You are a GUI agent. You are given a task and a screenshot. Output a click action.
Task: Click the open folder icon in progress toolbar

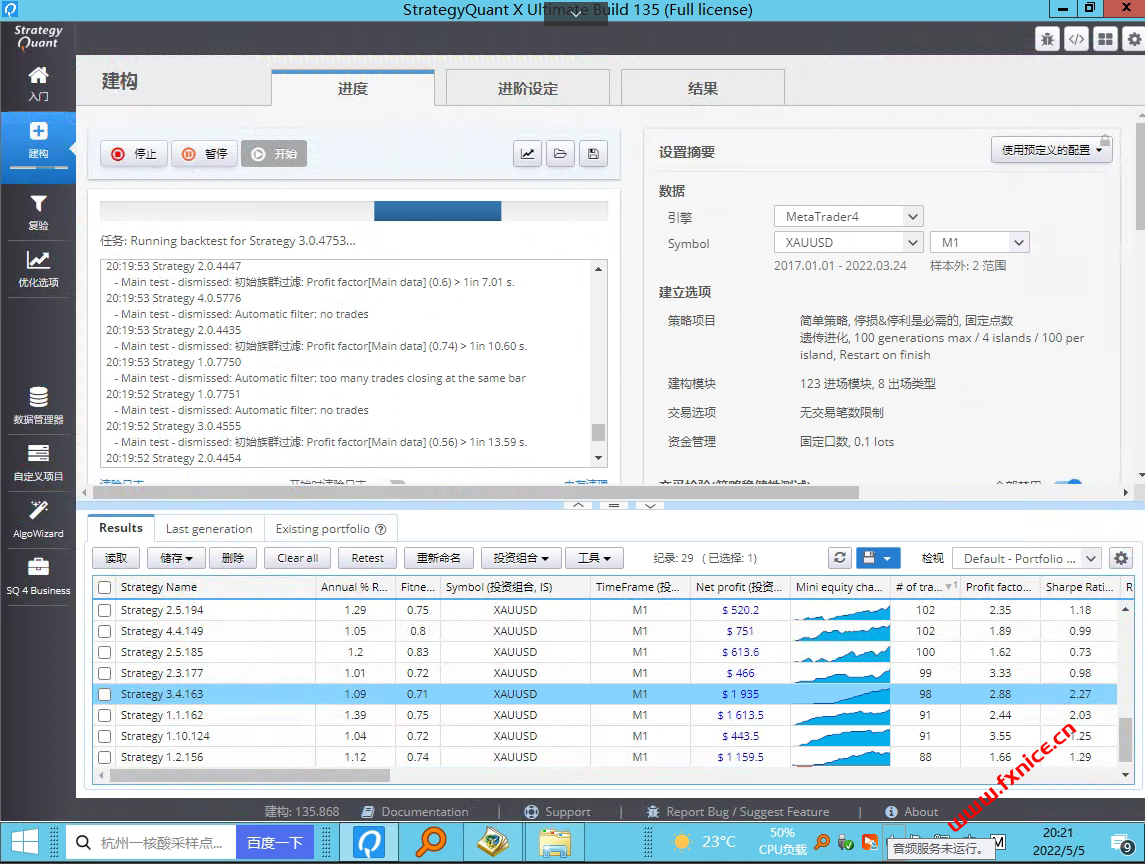(x=560, y=153)
